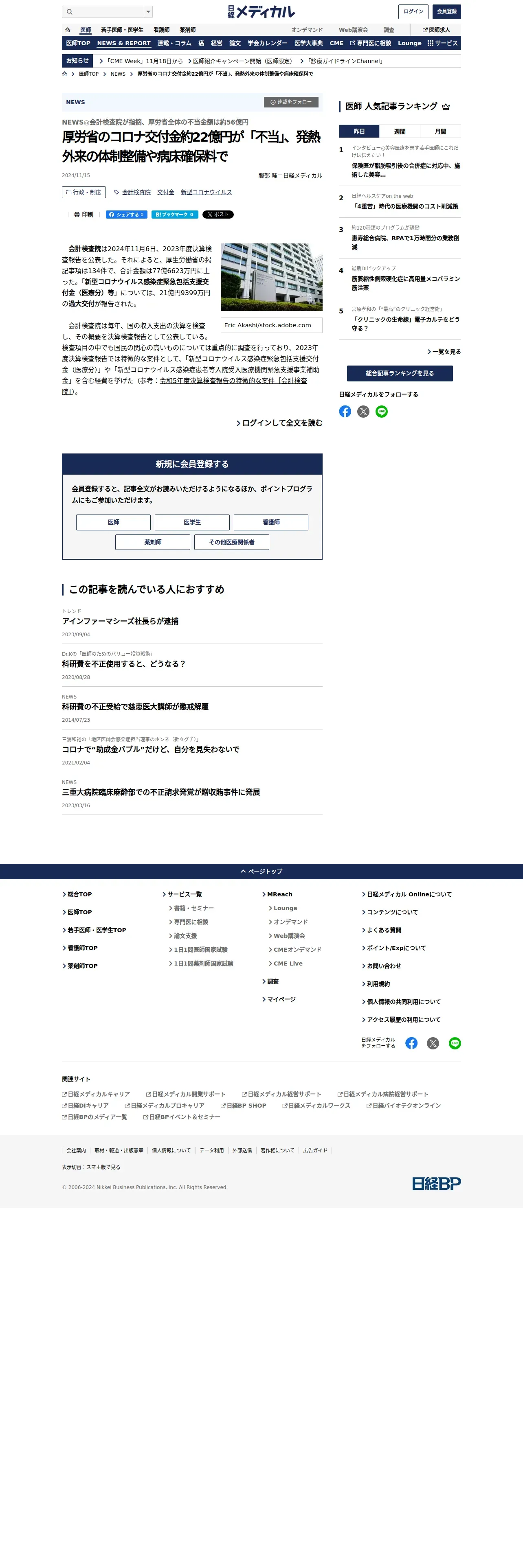Click the 日経メディカル logo

[261, 11]
